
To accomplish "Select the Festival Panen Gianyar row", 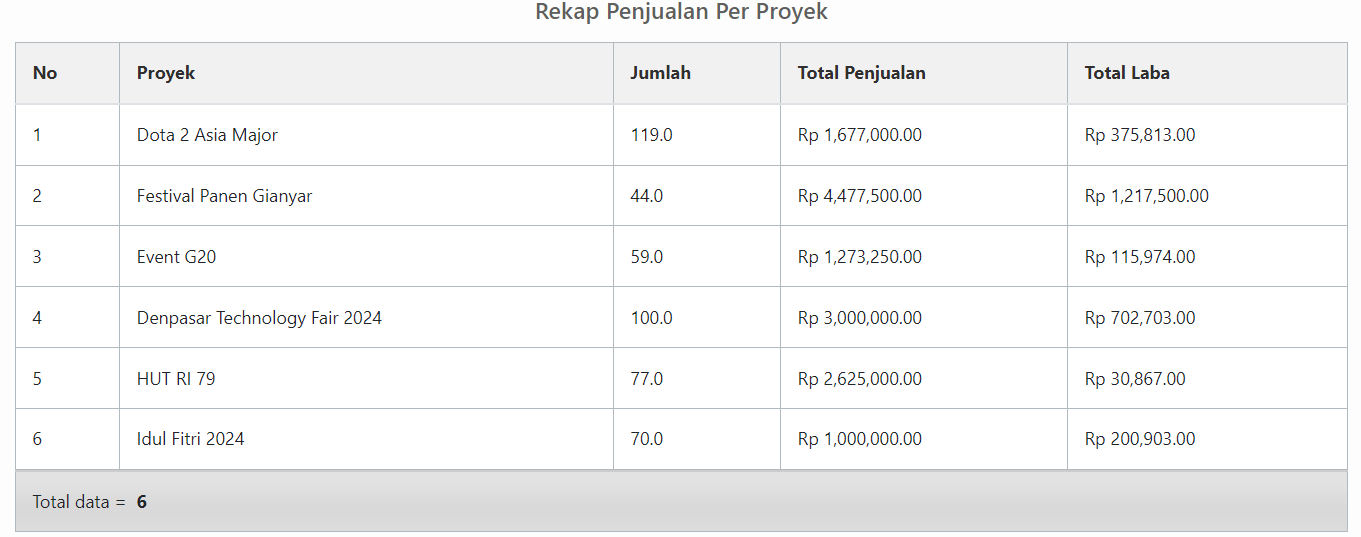I will tap(224, 196).
